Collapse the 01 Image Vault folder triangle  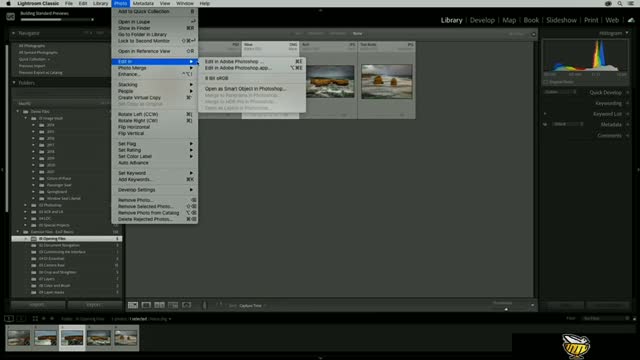[x=26, y=118]
